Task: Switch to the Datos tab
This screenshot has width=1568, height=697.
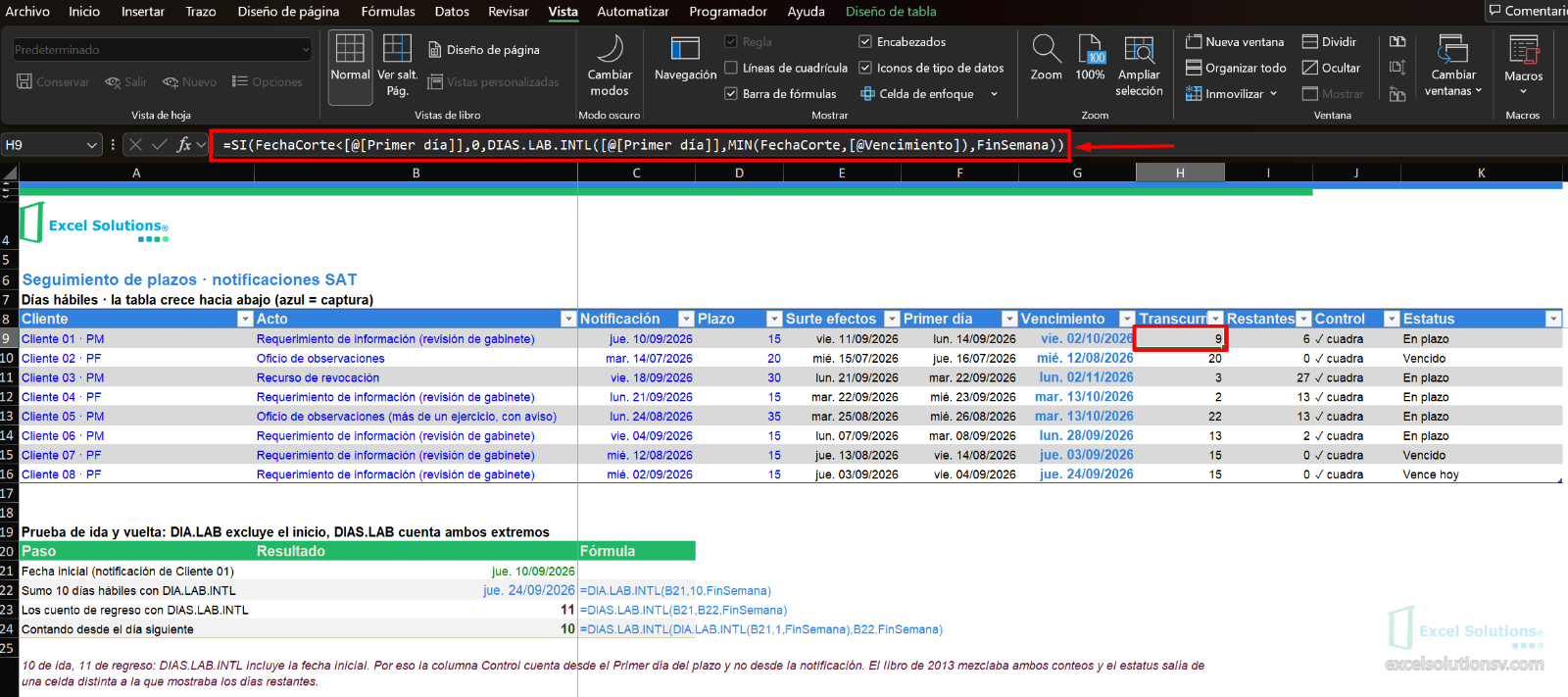Action: (x=452, y=12)
